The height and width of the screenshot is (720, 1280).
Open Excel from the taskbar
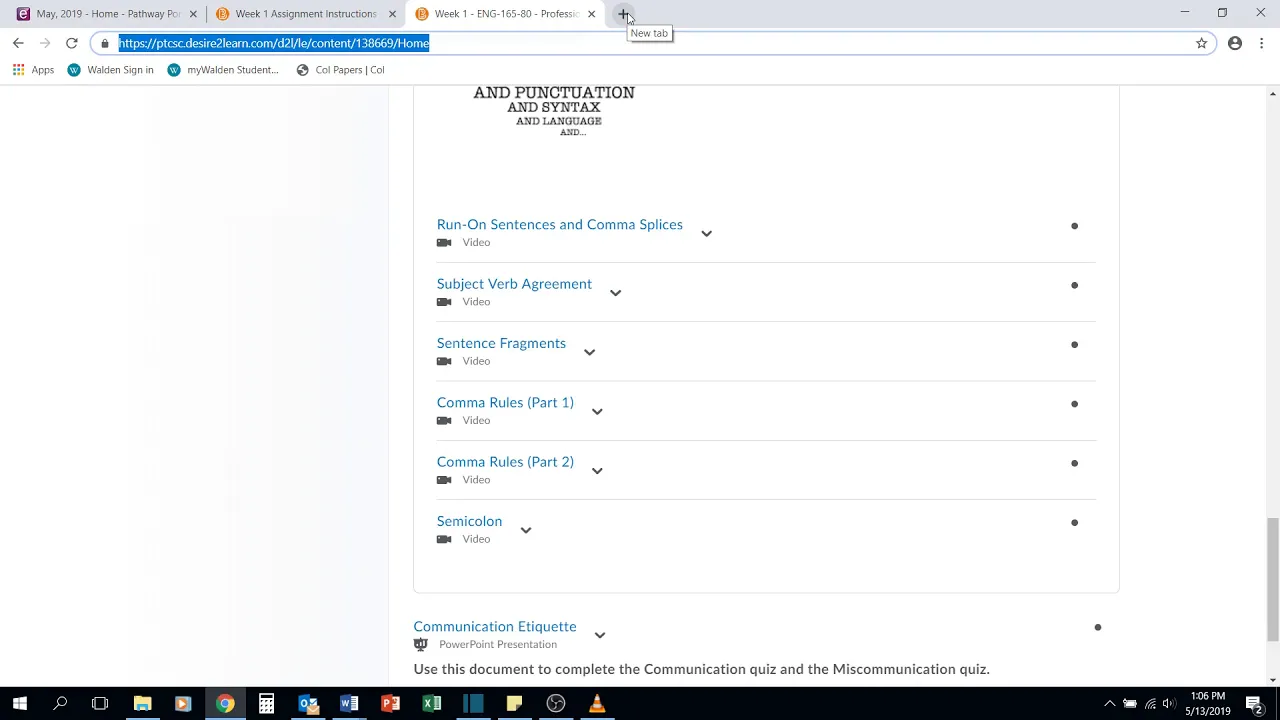(x=432, y=704)
